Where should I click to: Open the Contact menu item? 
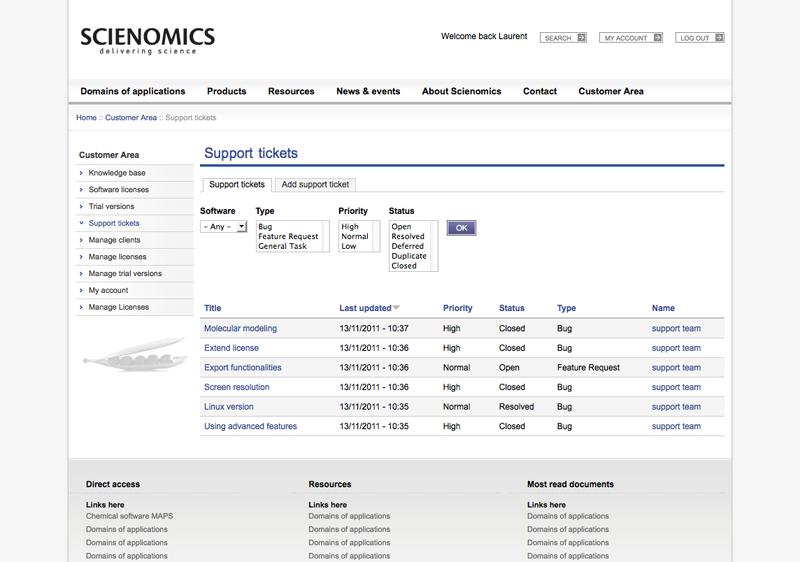point(540,91)
